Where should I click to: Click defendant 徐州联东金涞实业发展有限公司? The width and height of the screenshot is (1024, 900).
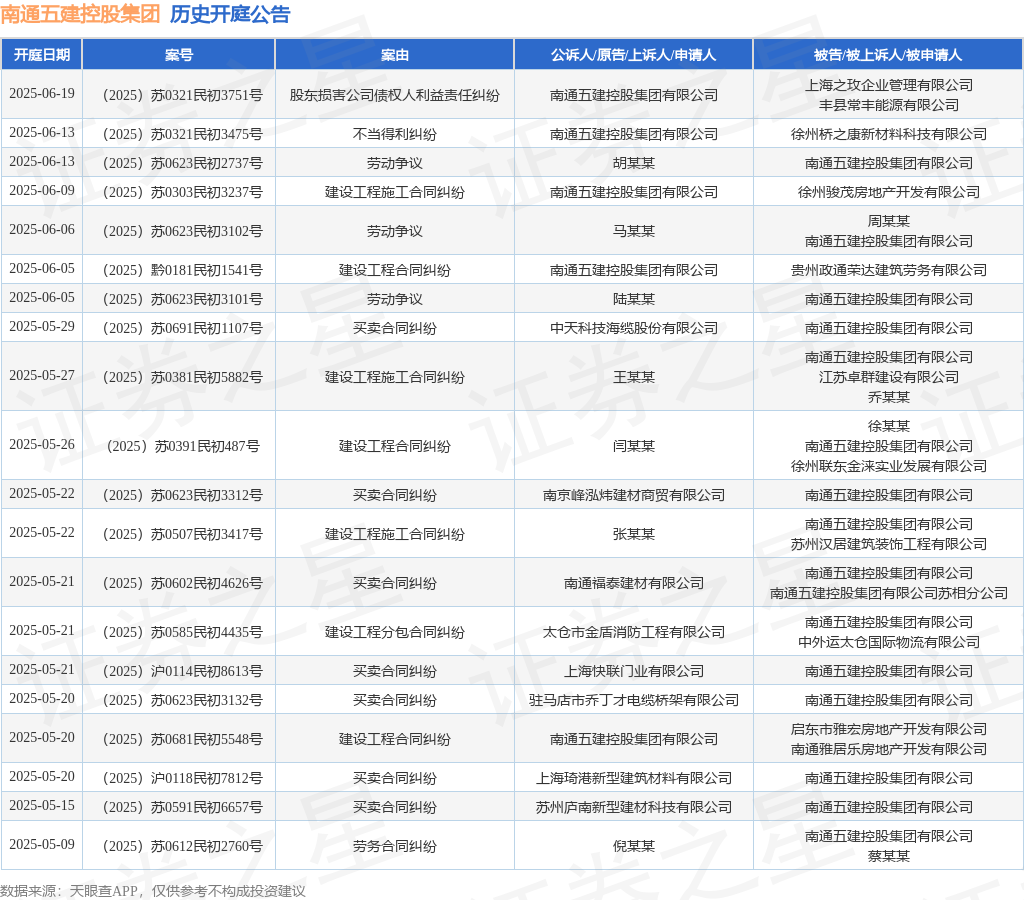[x=889, y=466]
